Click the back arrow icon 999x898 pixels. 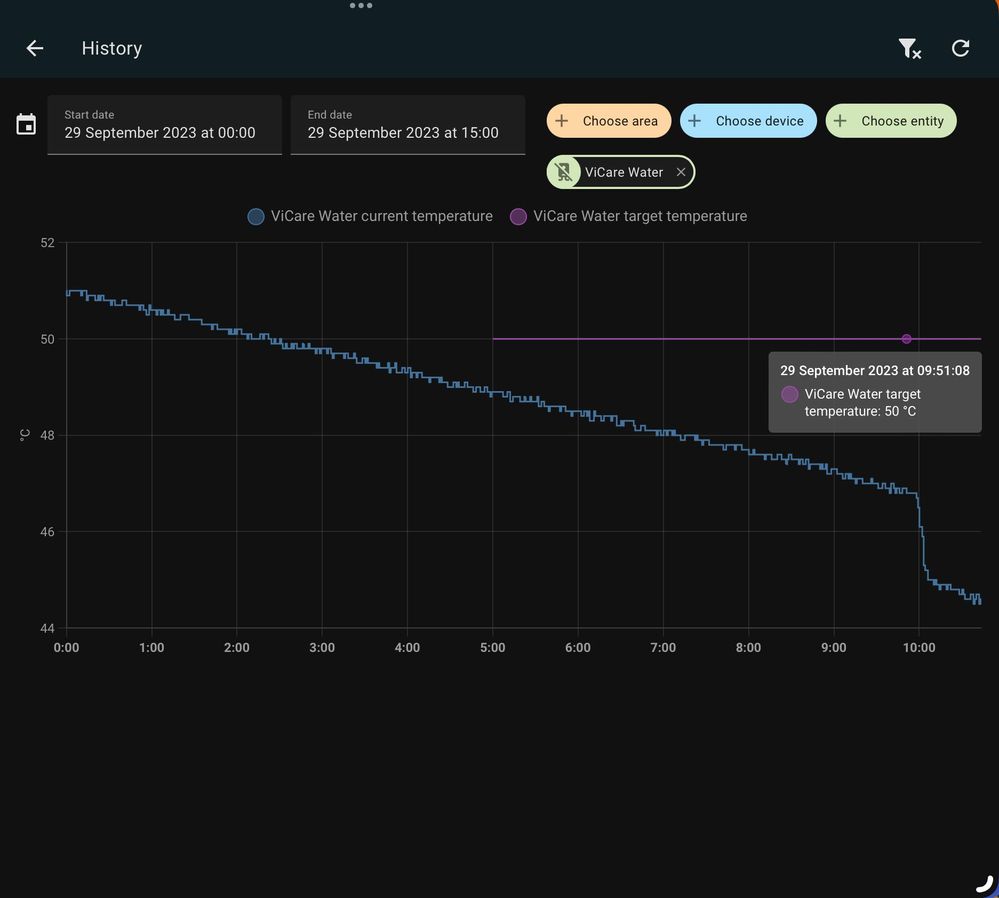[x=35, y=48]
